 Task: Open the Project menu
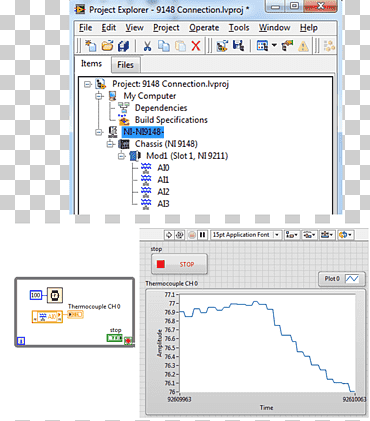click(x=166, y=28)
